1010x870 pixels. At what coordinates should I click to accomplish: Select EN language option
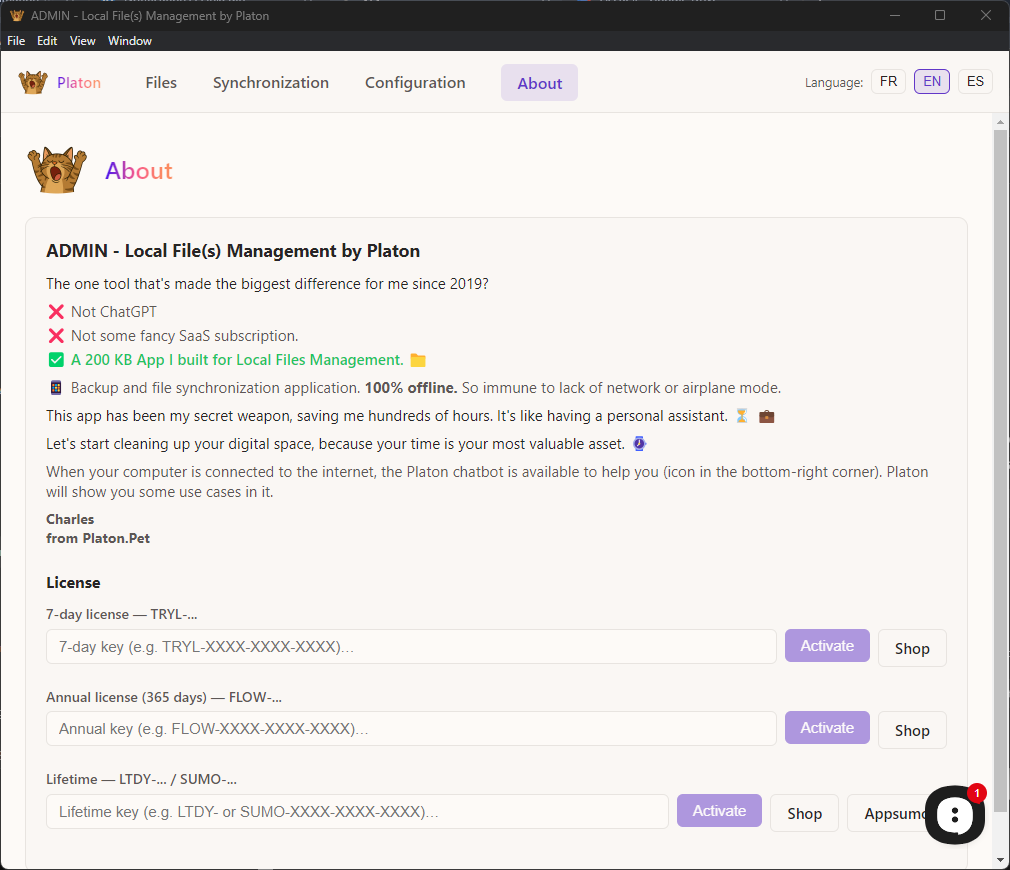pyautogui.click(x=932, y=82)
